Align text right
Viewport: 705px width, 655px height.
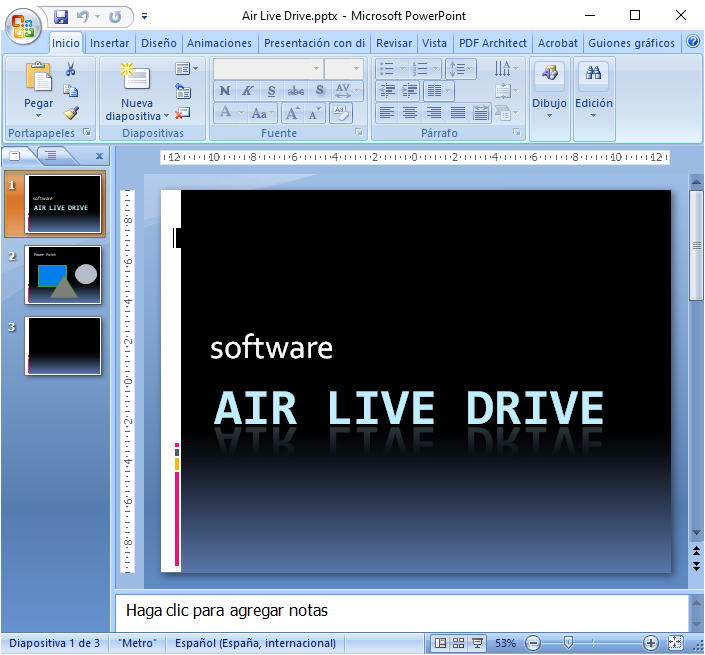pos(433,112)
